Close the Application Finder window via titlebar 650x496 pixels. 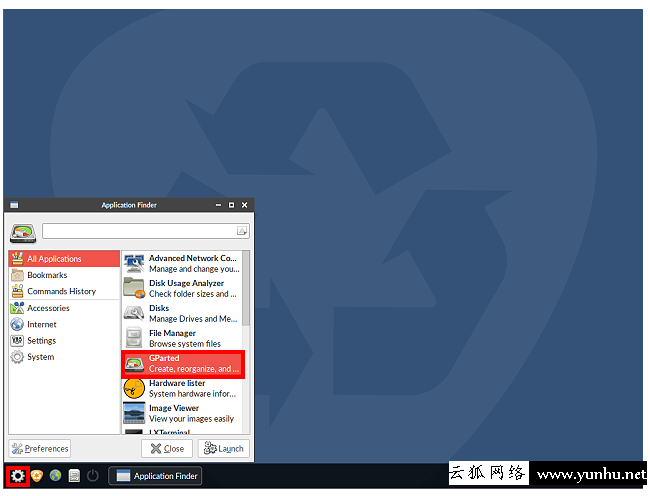pyautogui.click(x=245, y=205)
